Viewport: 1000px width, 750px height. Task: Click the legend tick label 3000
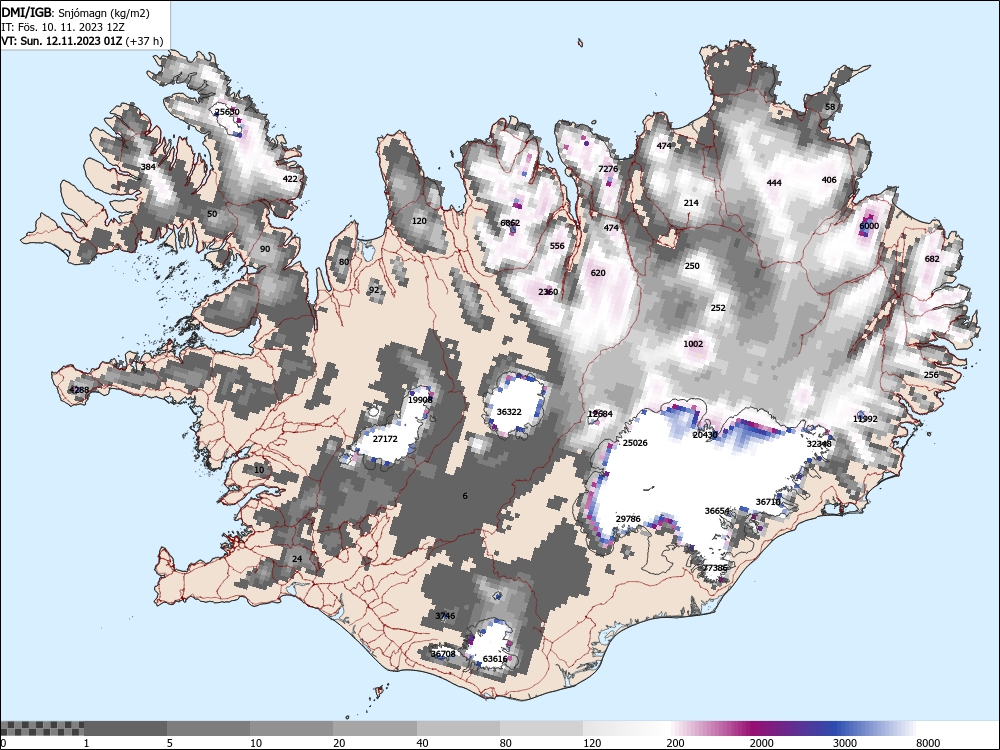pyautogui.click(x=845, y=743)
